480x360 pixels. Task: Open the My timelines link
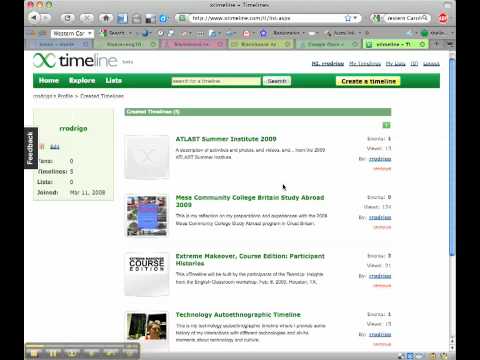pos(365,64)
